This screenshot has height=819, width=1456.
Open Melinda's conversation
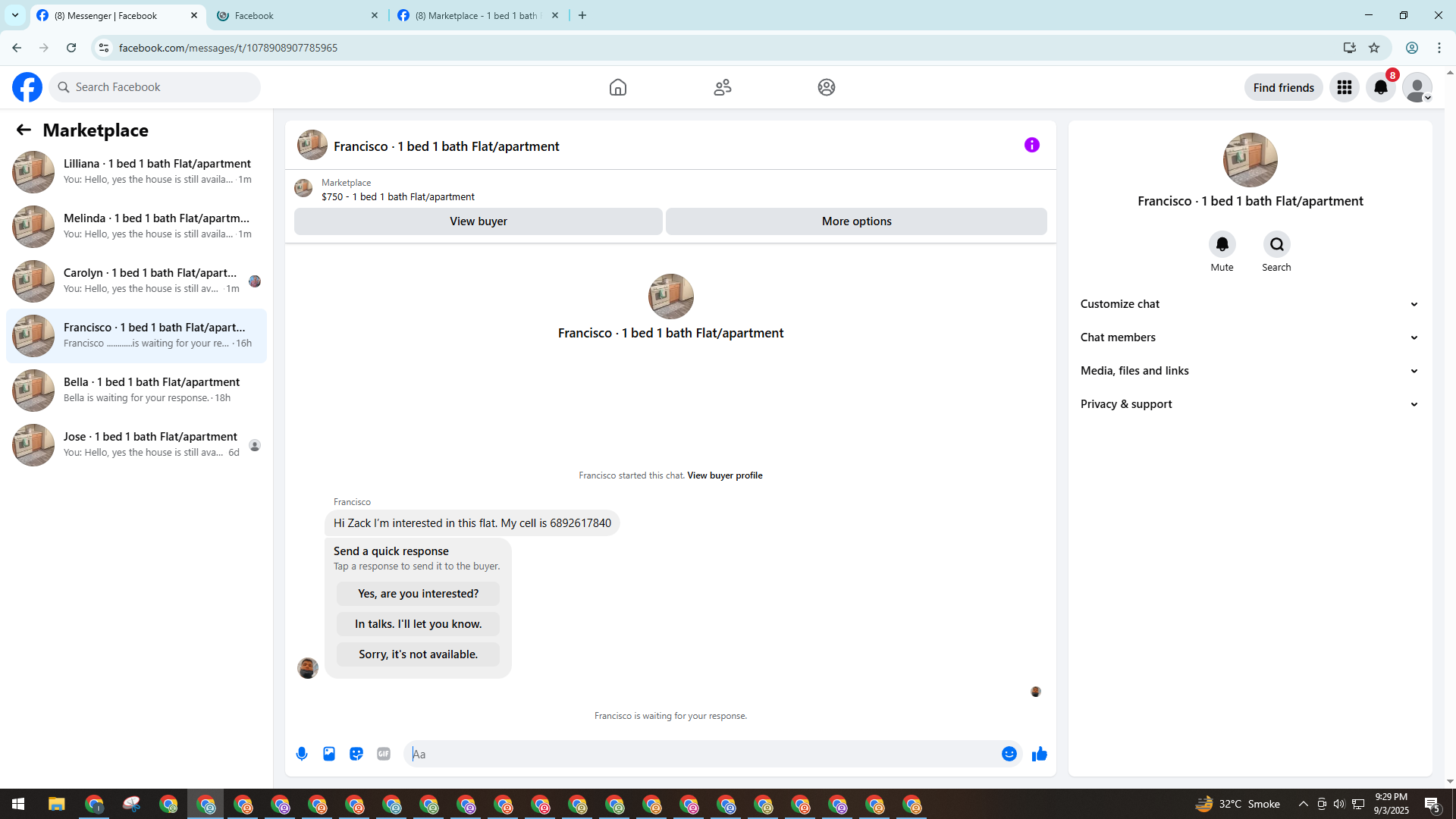click(136, 227)
